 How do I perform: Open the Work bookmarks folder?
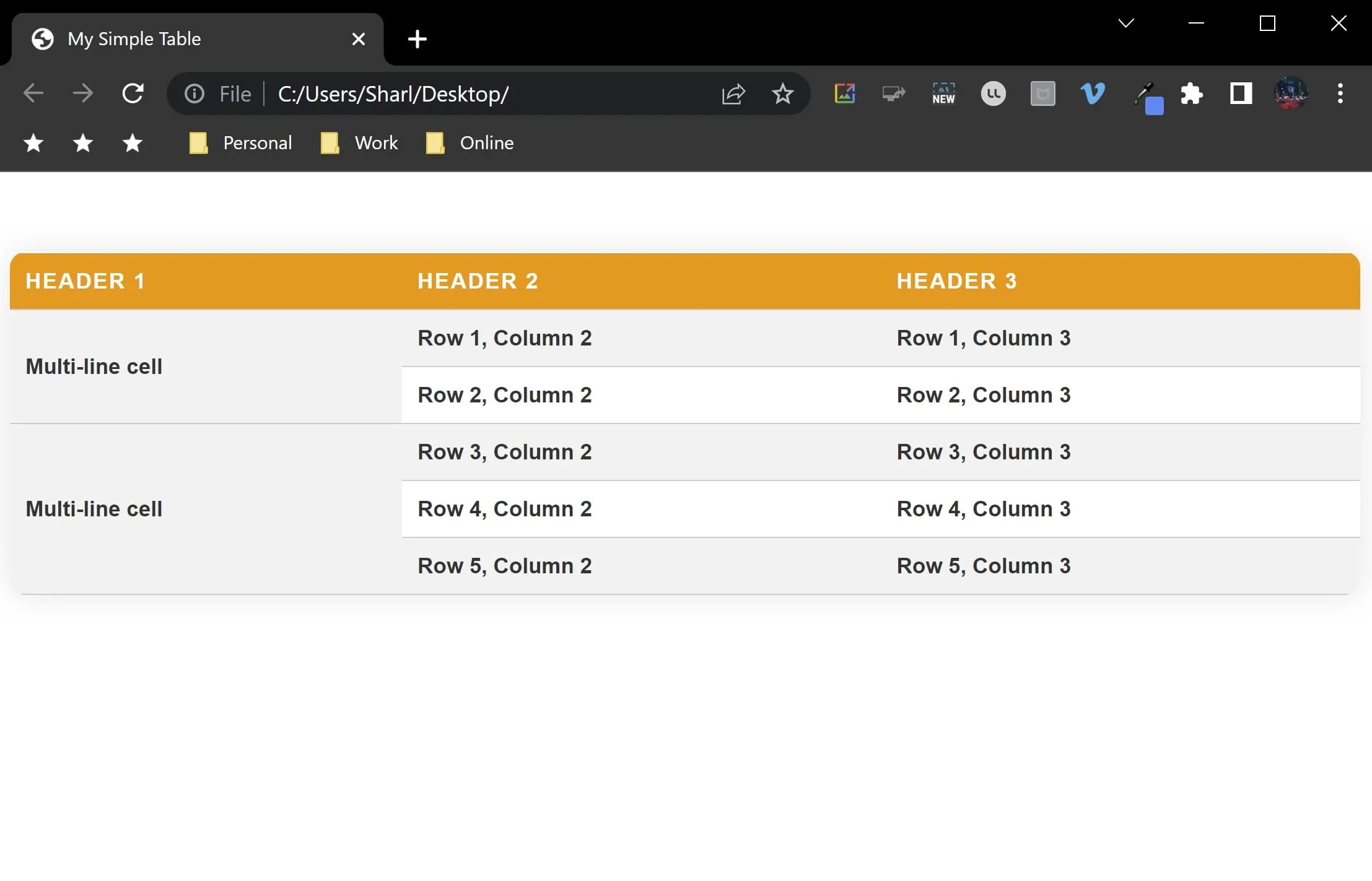(x=359, y=143)
